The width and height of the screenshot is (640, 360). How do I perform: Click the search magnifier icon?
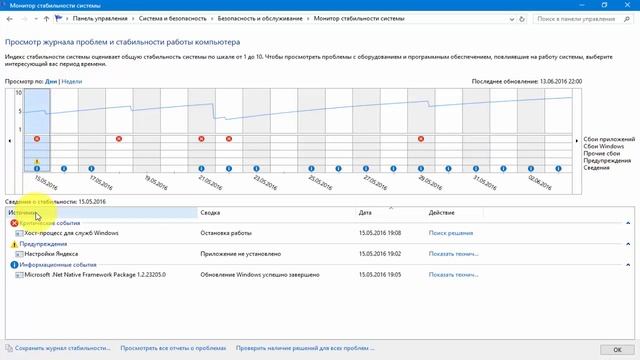(x=627, y=19)
